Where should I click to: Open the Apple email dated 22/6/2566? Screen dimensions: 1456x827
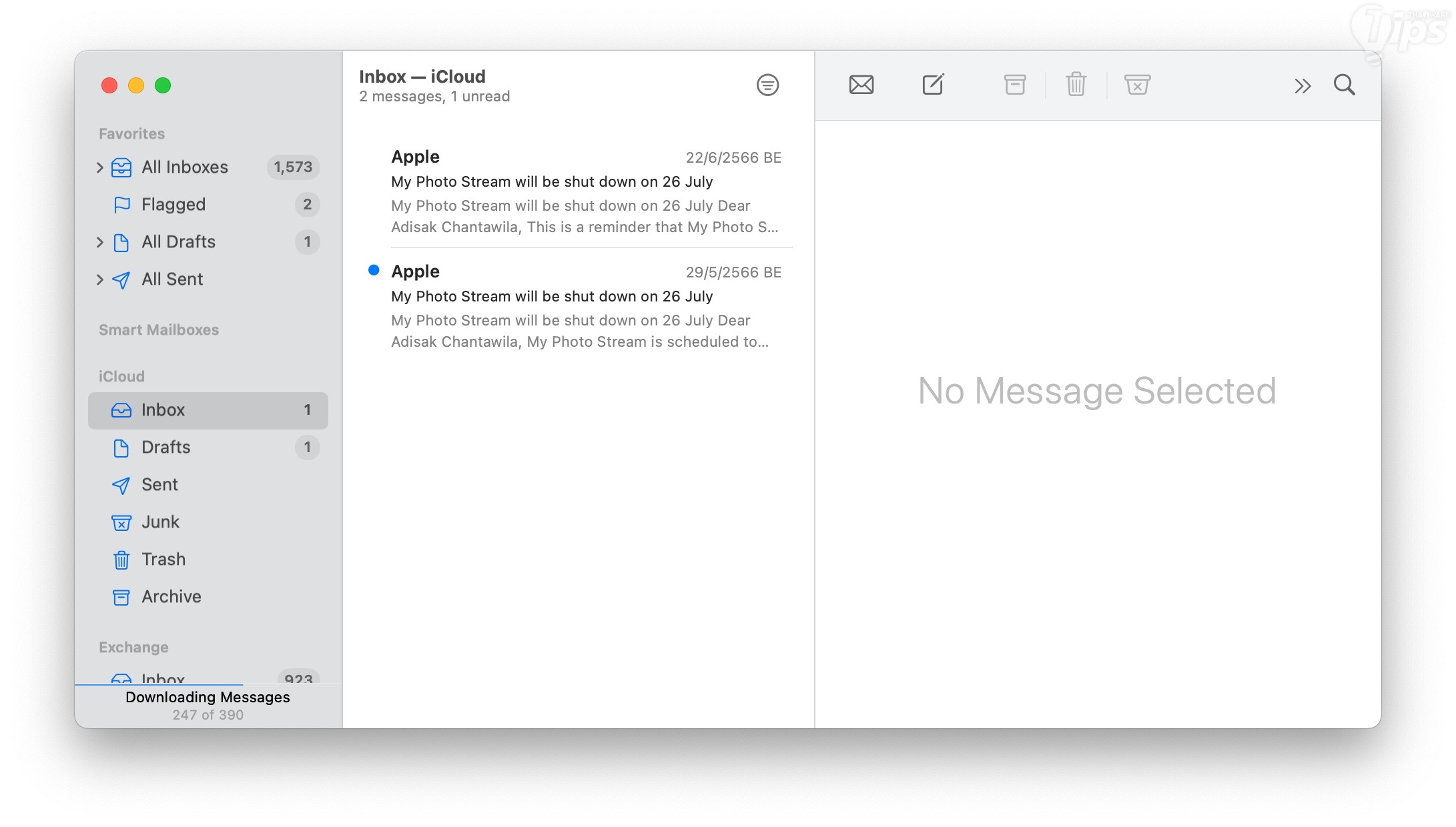click(x=585, y=192)
